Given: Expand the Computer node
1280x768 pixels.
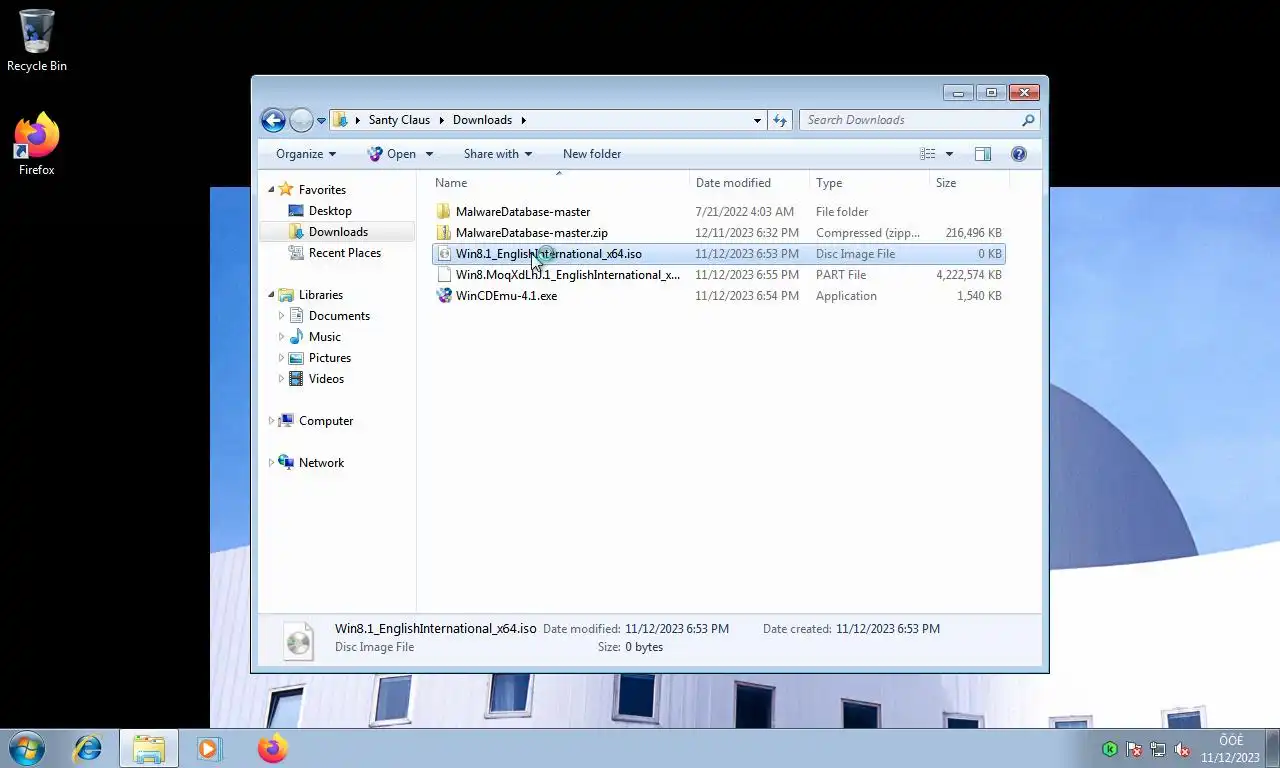Looking at the screenshot, I should [271, 421].
